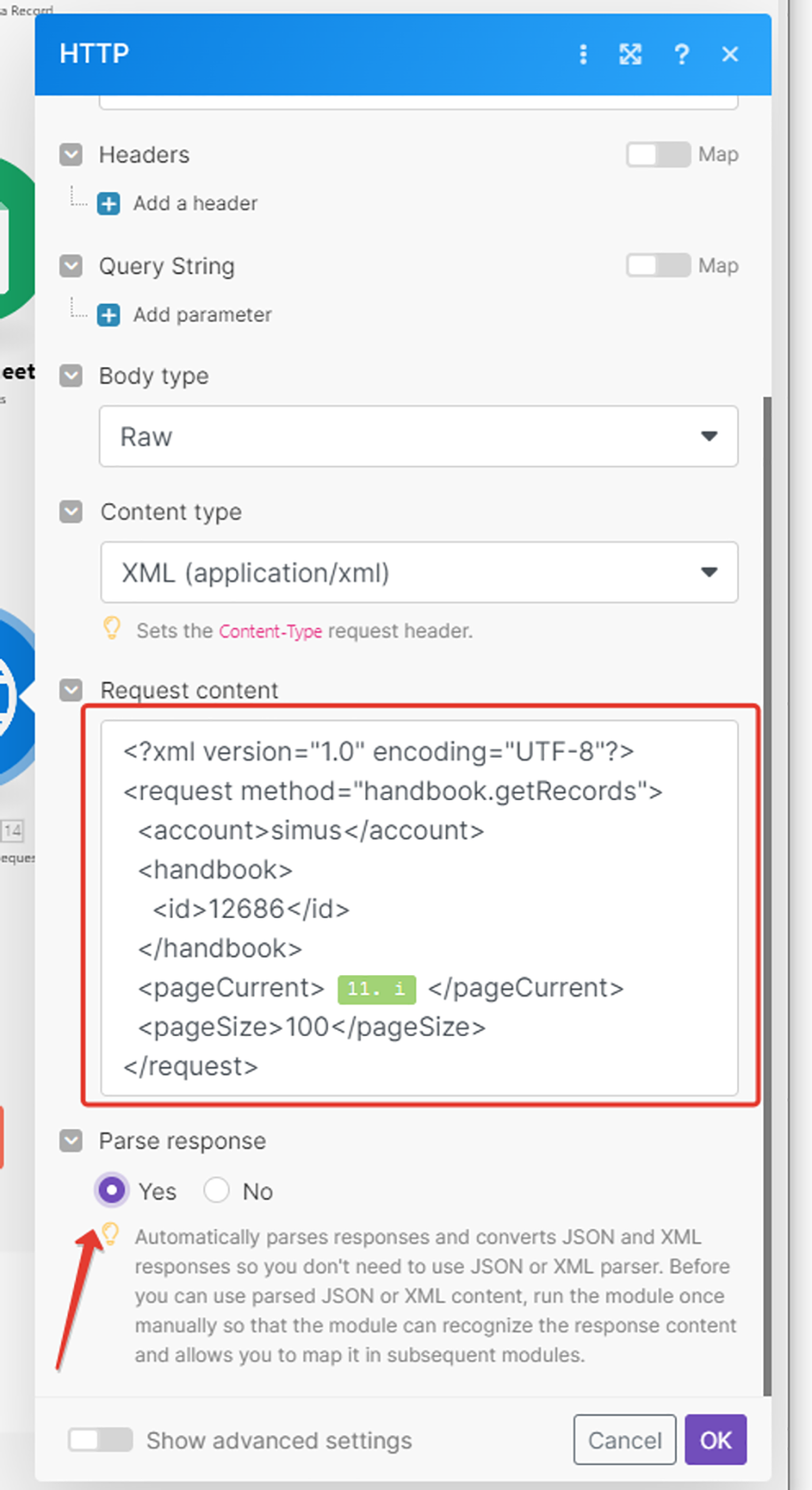Open the HTTP module options menu
Image resolution: width=812 pixels, height=1490 pixels.
[x=584, y=54]
